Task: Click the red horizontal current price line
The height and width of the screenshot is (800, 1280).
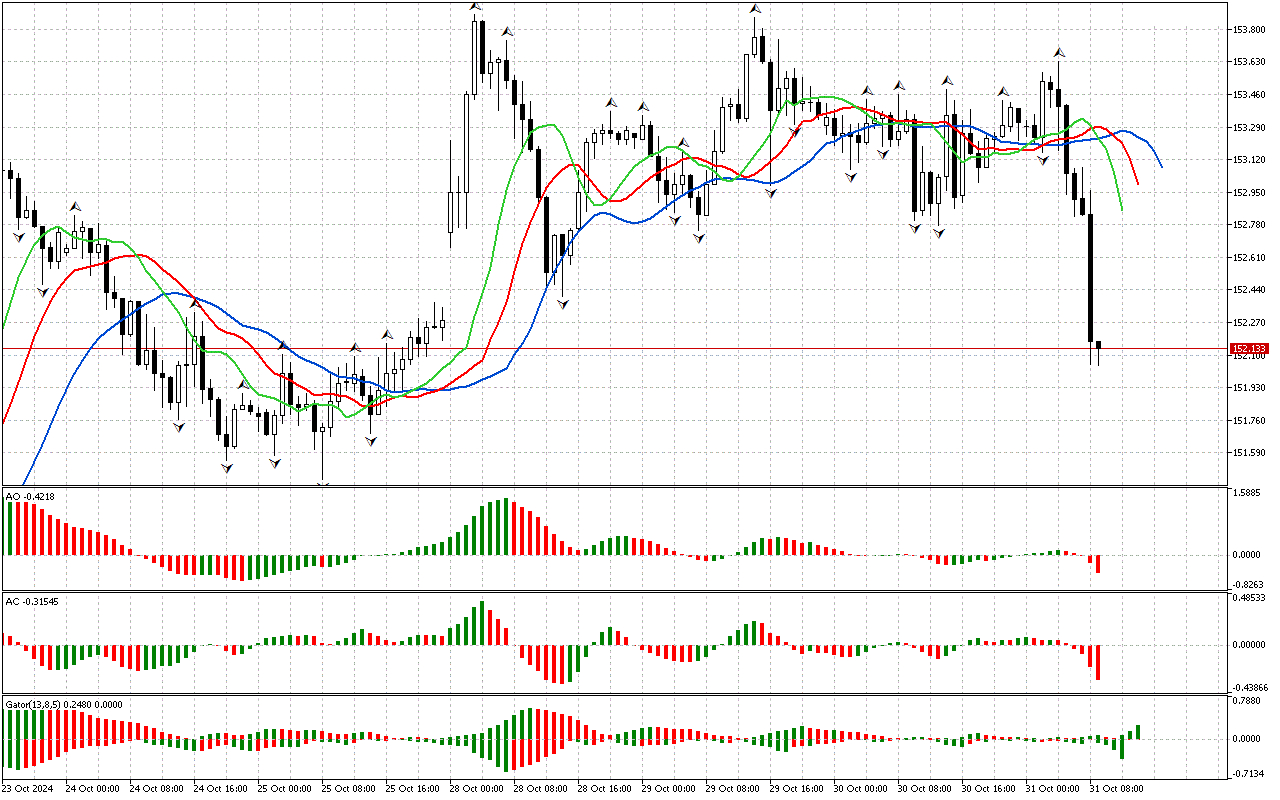Action: coord(615,349)
